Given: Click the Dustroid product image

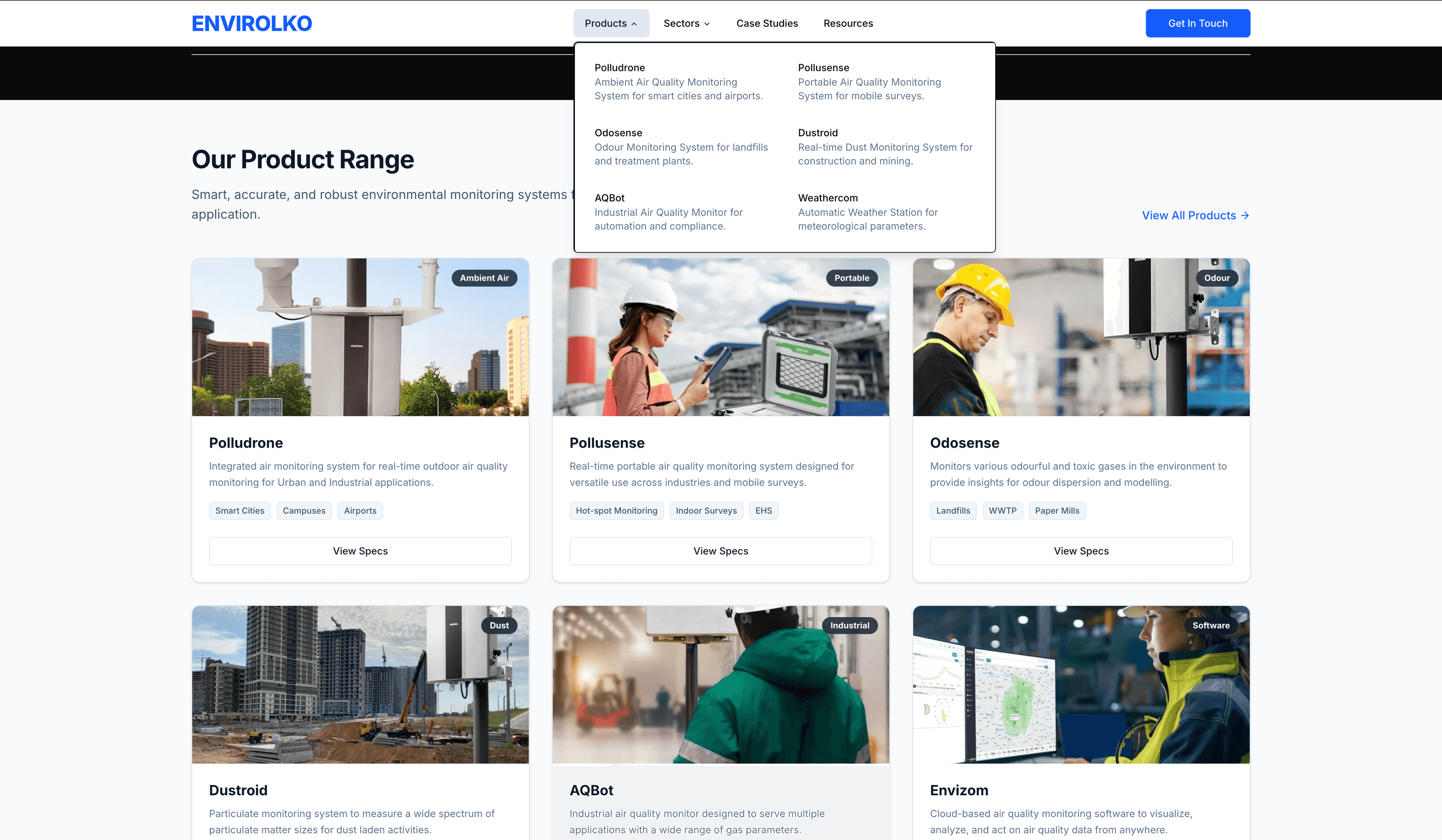Looking at the screenshot, I should pyautogui.click(x=360, y=685).
